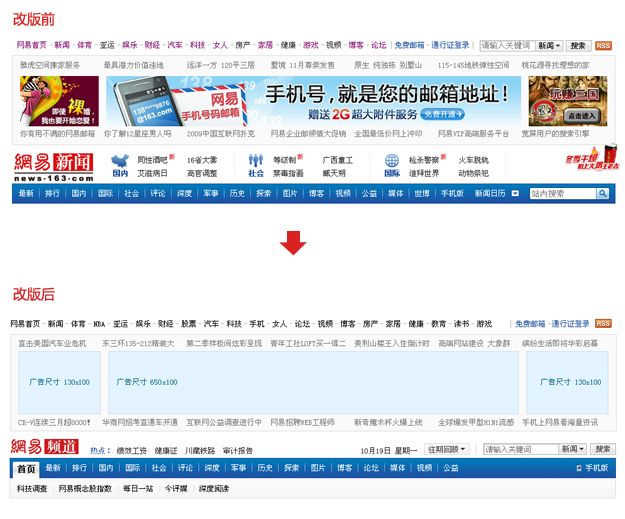
Task: Click the 科技调查 sub-navigation link
Action: pos(32,488)
